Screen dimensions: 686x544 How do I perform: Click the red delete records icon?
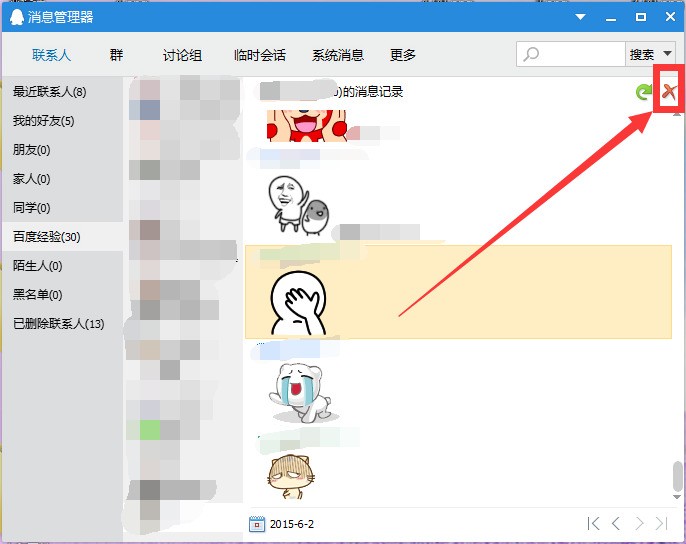coord(668,92)
